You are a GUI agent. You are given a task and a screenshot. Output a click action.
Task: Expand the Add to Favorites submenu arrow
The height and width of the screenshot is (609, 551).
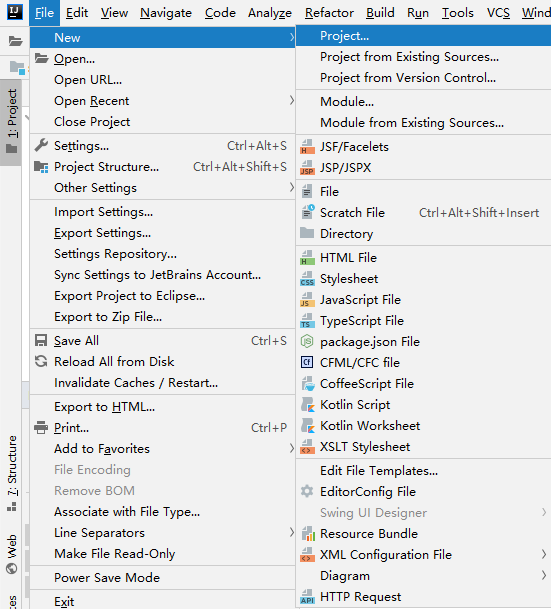point(291,449)
